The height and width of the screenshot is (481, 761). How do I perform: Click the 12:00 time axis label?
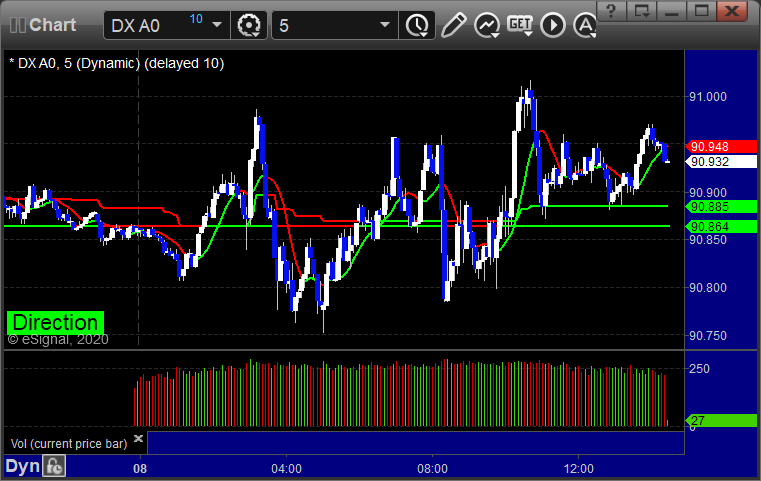click(x=579, y=469)
